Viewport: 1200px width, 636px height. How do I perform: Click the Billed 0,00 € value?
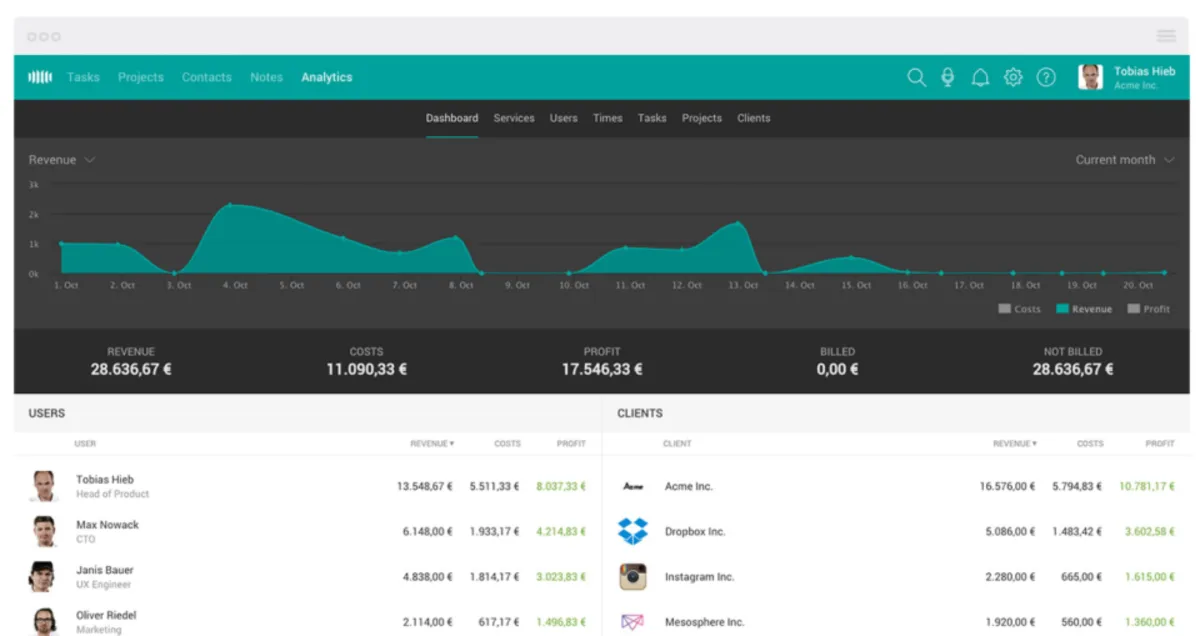pos(837,369)
